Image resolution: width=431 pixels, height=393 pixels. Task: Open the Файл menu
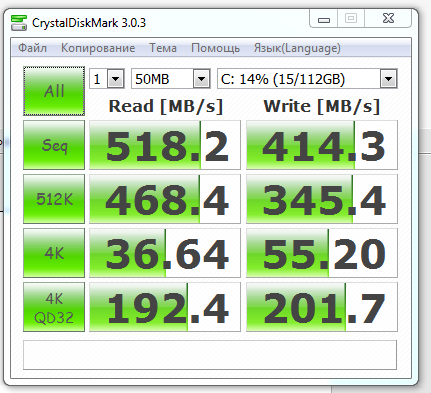[32, 48]
